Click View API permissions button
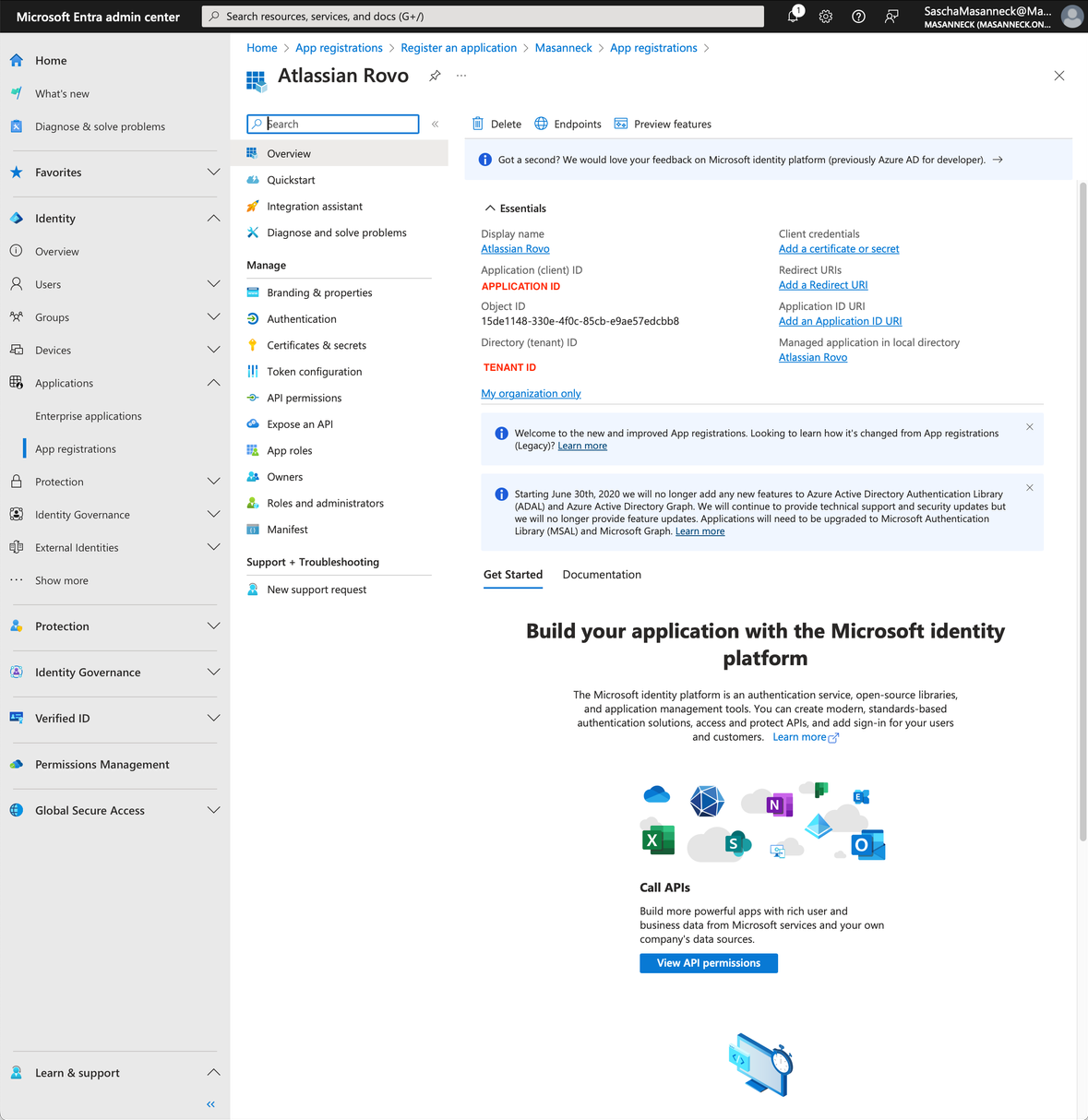Image resolution: width=1088 pixels, height=1120 pixels. 709,963
